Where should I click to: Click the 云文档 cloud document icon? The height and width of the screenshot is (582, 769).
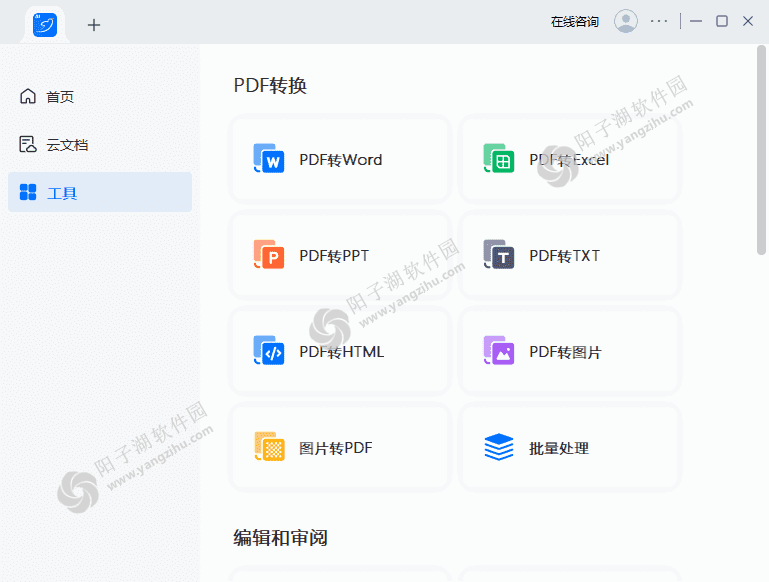(28, 144)
